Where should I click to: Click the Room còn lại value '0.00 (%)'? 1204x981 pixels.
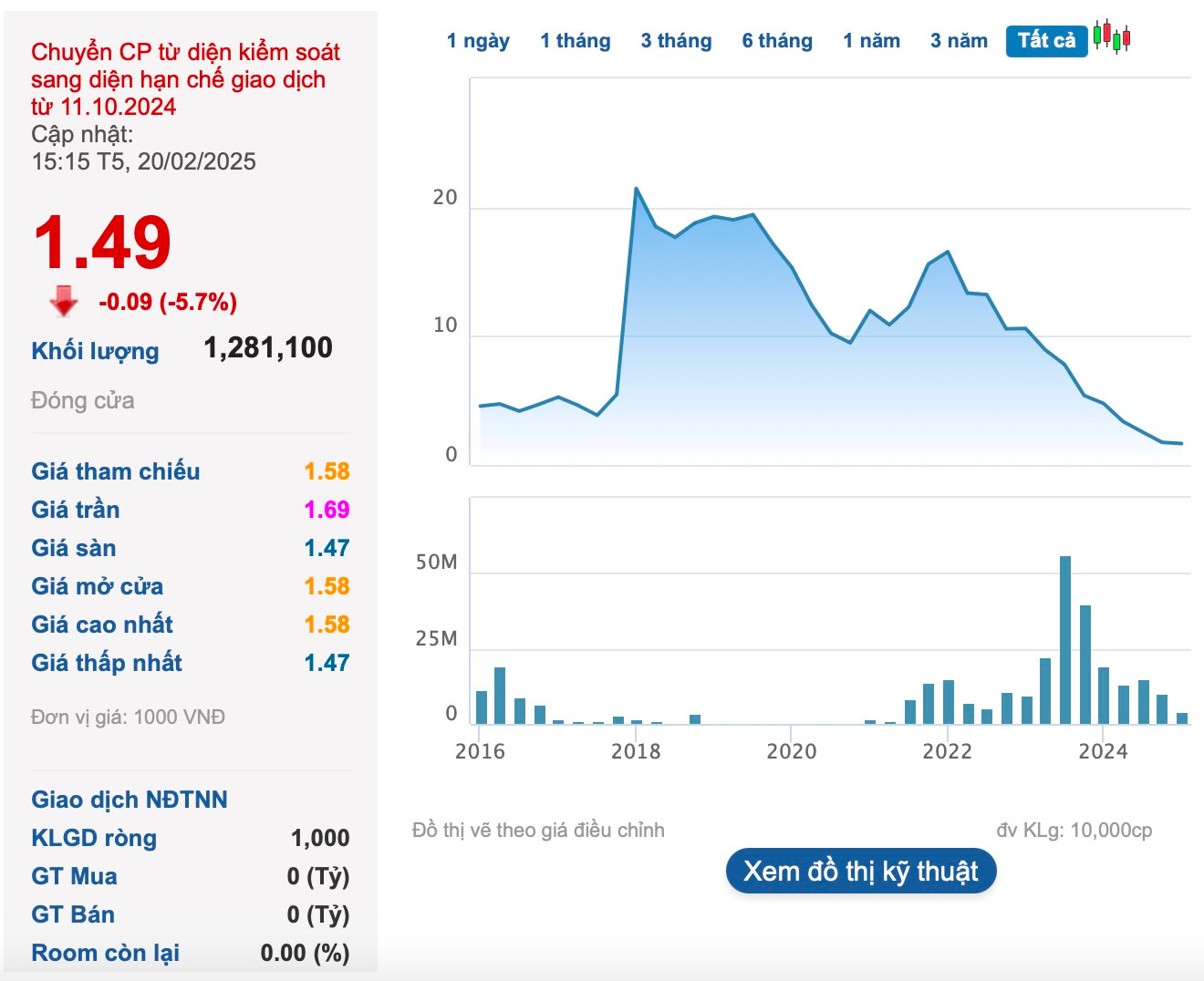(x=305, y=953)
